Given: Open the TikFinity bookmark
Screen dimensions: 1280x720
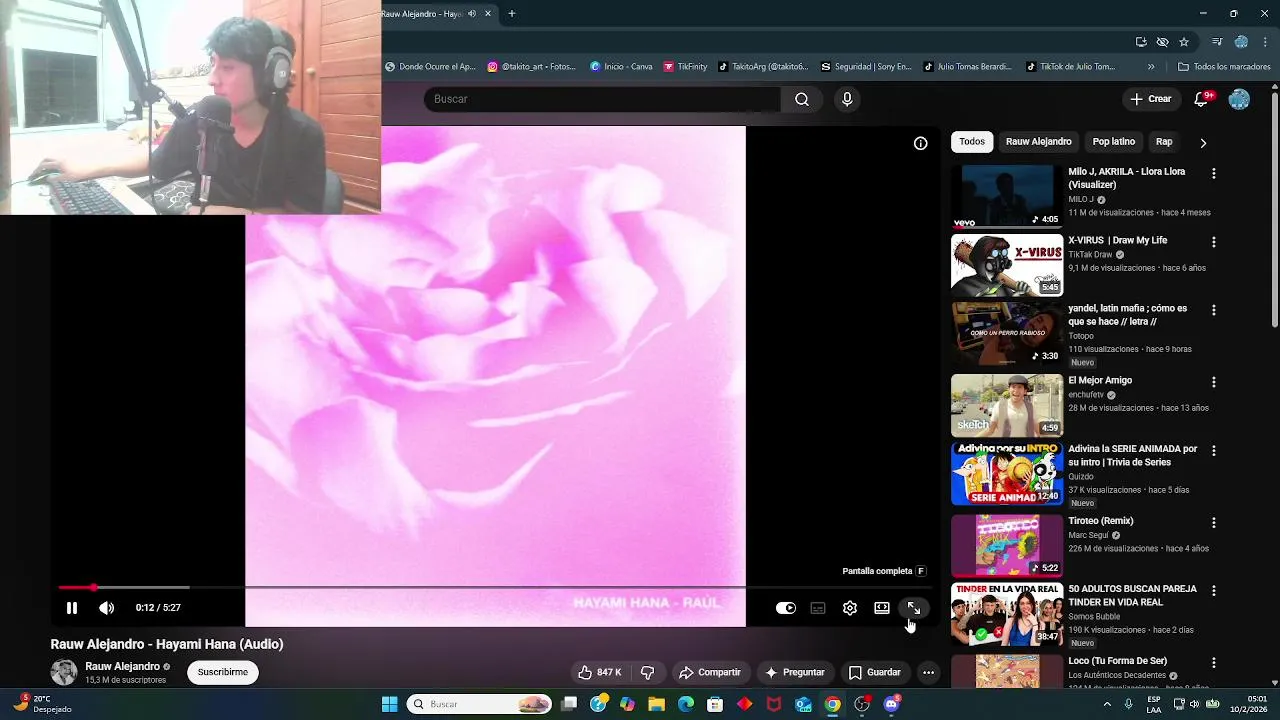Looking at the screenshot, I should 684,67.
